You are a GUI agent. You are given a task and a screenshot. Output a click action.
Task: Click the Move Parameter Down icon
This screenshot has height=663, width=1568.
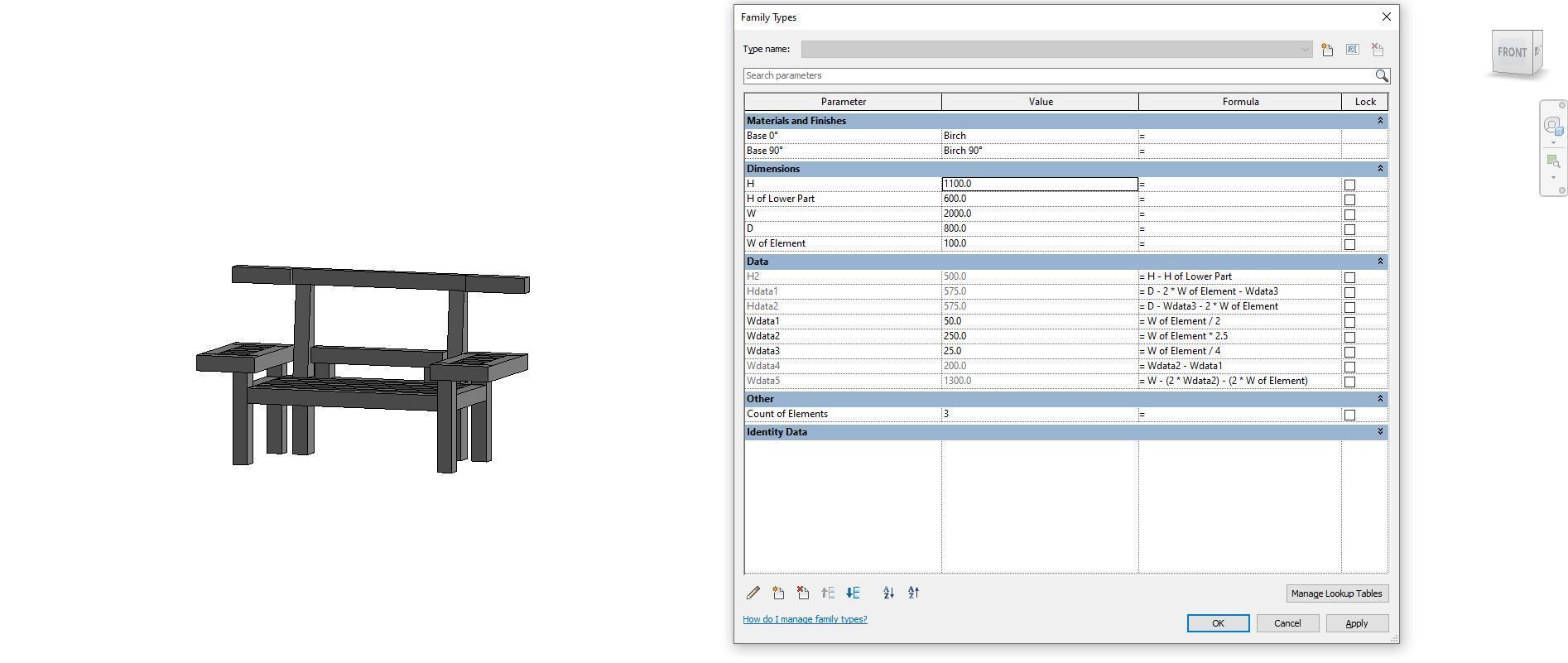point(853,593)
